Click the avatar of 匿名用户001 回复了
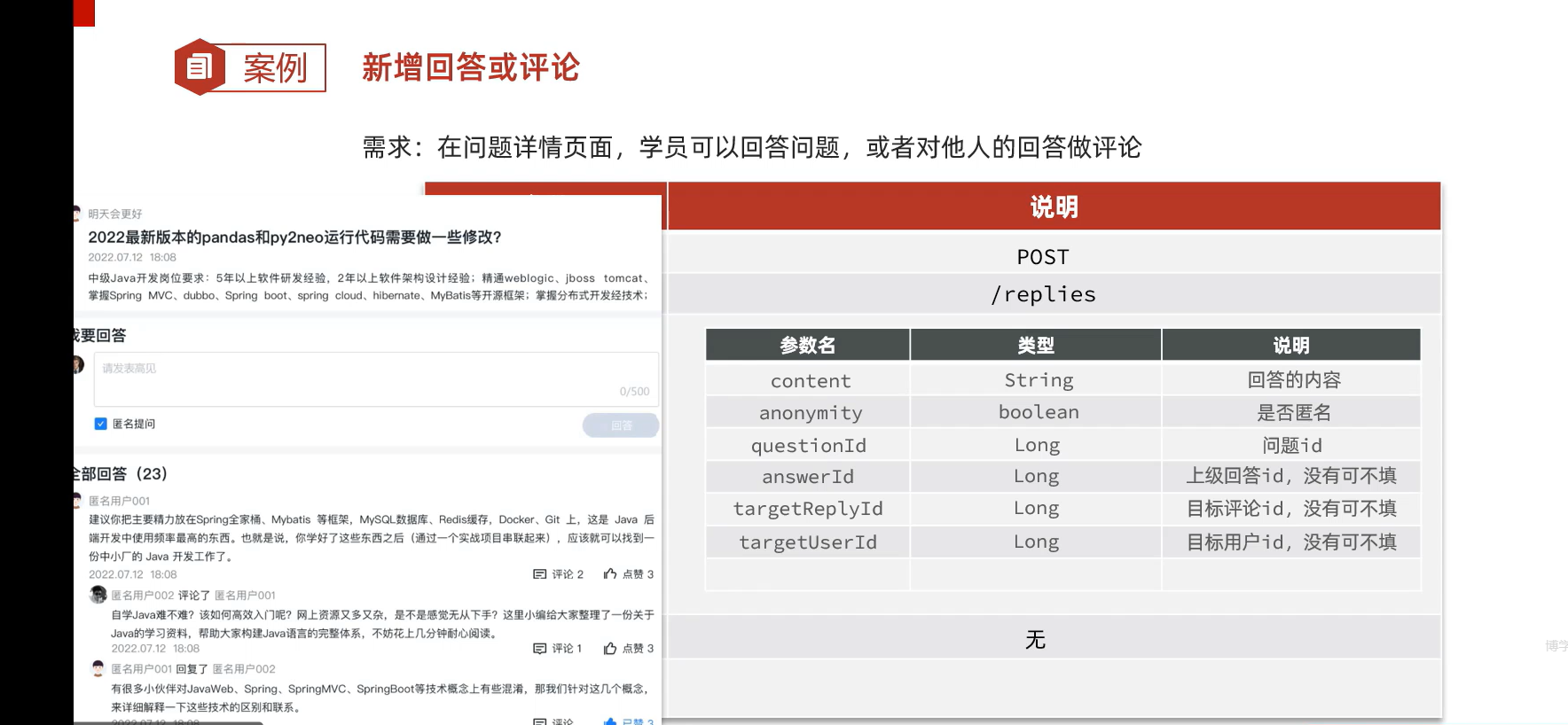Viewport: 1568px width, 725px height. 98,669
